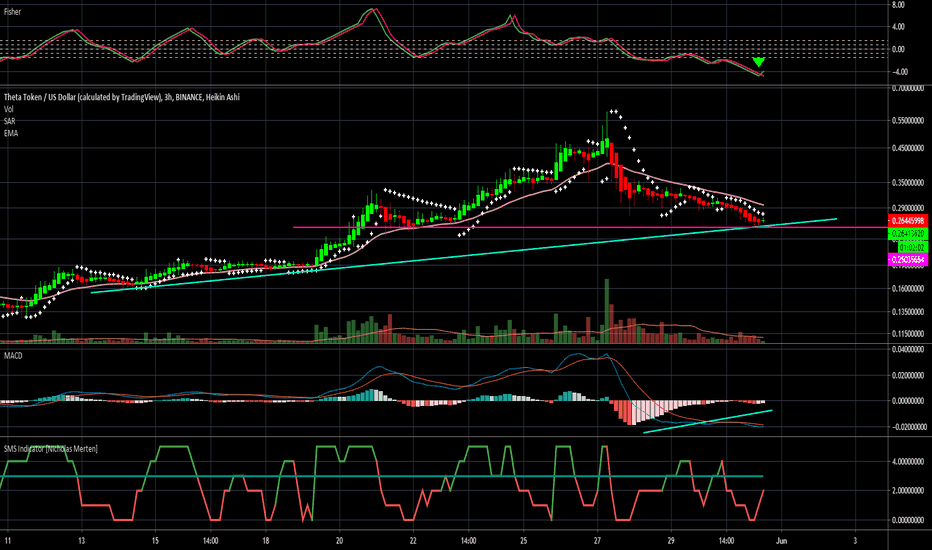Select the cyan trendline in MACD pane
The width and height of the screenshot is (932, 550).
pyautogui.click(x=707, y=422)
